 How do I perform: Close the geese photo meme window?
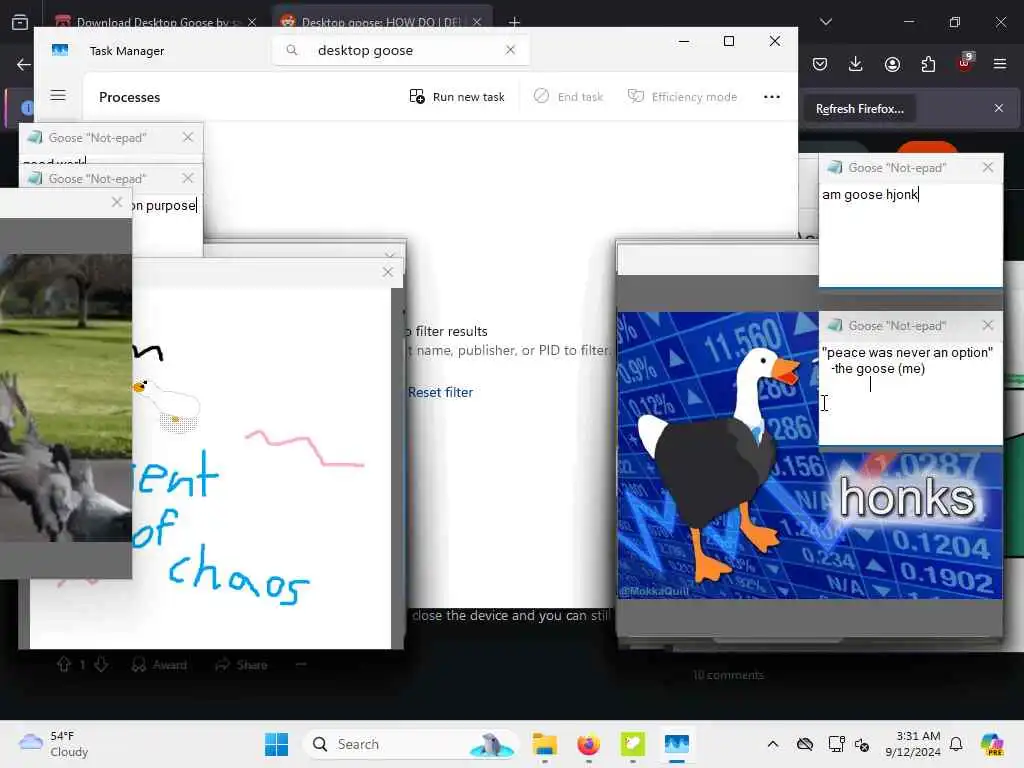click(x=116, y=202)
